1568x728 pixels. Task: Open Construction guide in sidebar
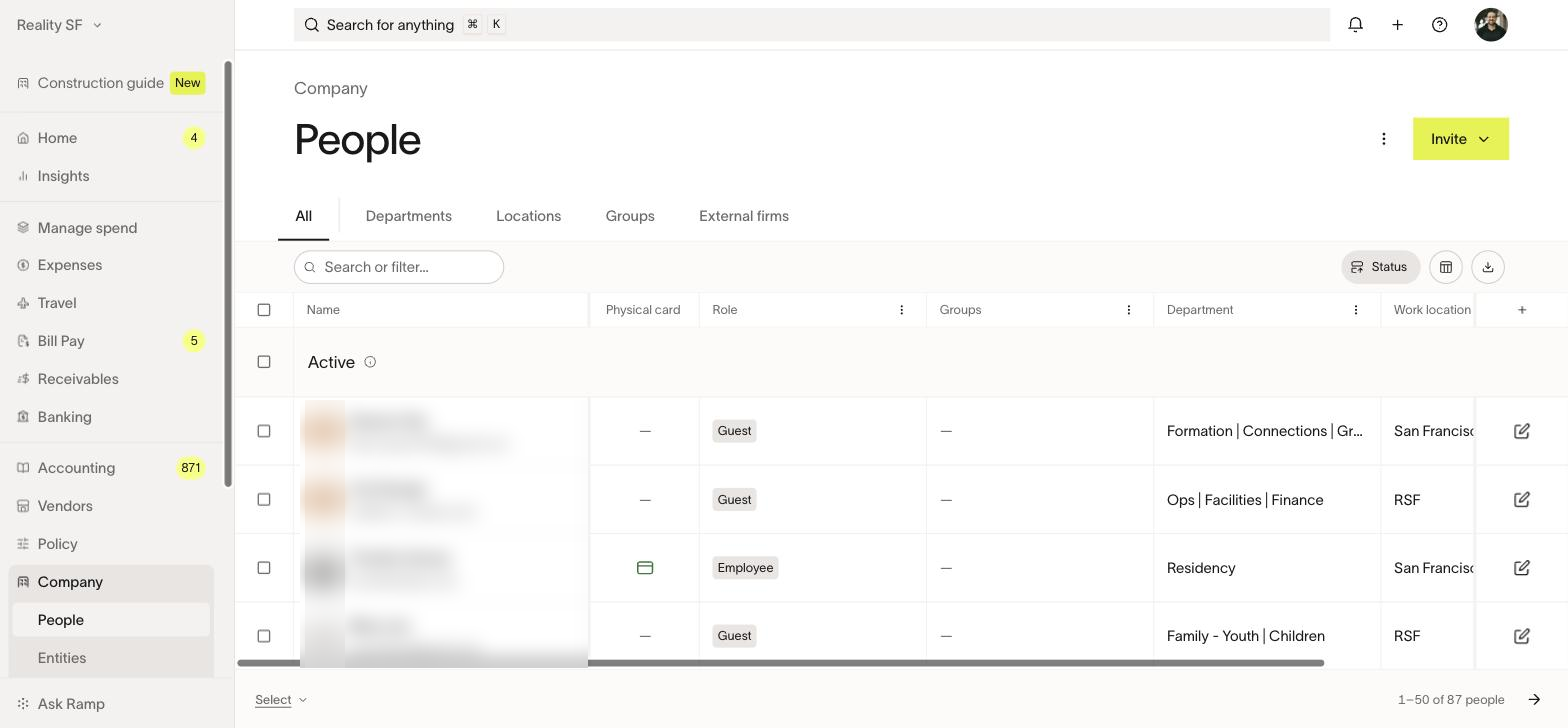(111, 83)
